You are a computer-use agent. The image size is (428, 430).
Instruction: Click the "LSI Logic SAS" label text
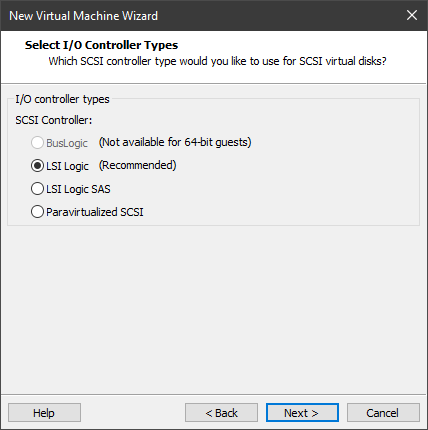[x=78, y=189]
